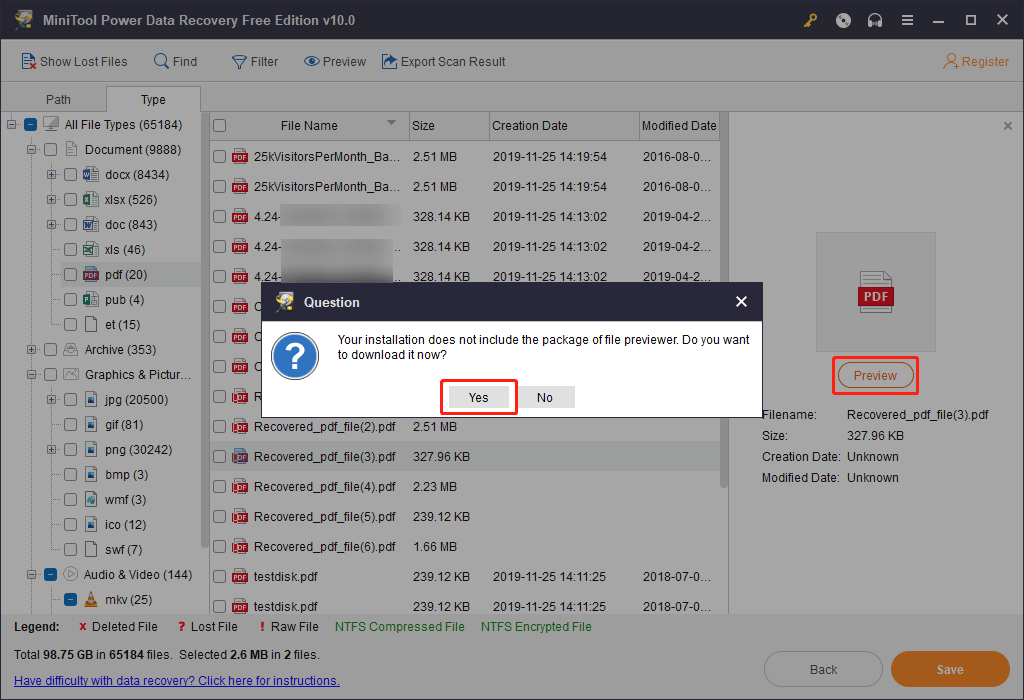Image resolution: width=1024 pixels, height=700 pixels.
Task: Click the Save button
Action: point(950,669)
